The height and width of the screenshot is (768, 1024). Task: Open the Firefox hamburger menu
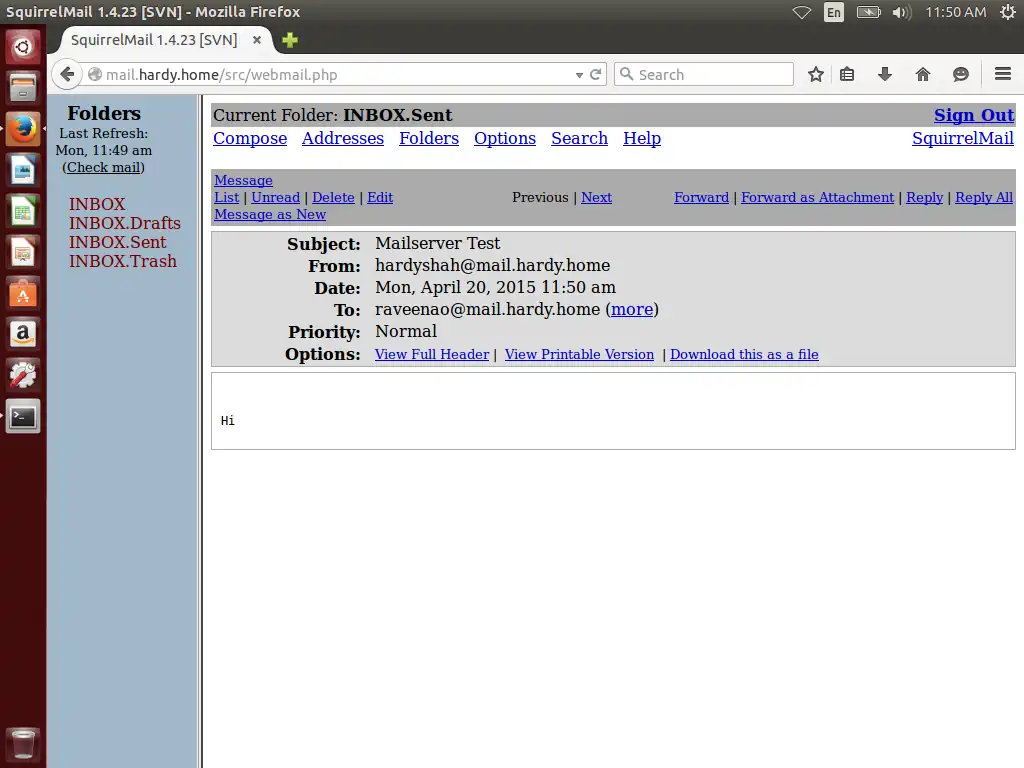(1003, 74)
